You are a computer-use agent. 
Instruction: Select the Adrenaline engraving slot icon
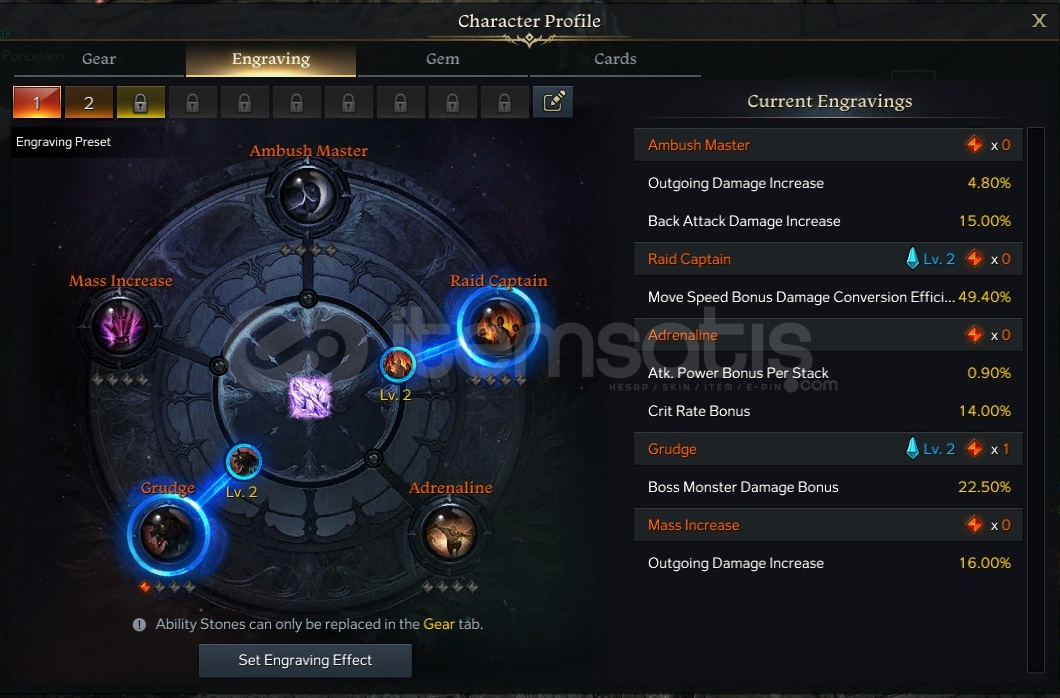pyautogui.click(x=450, y=532)
